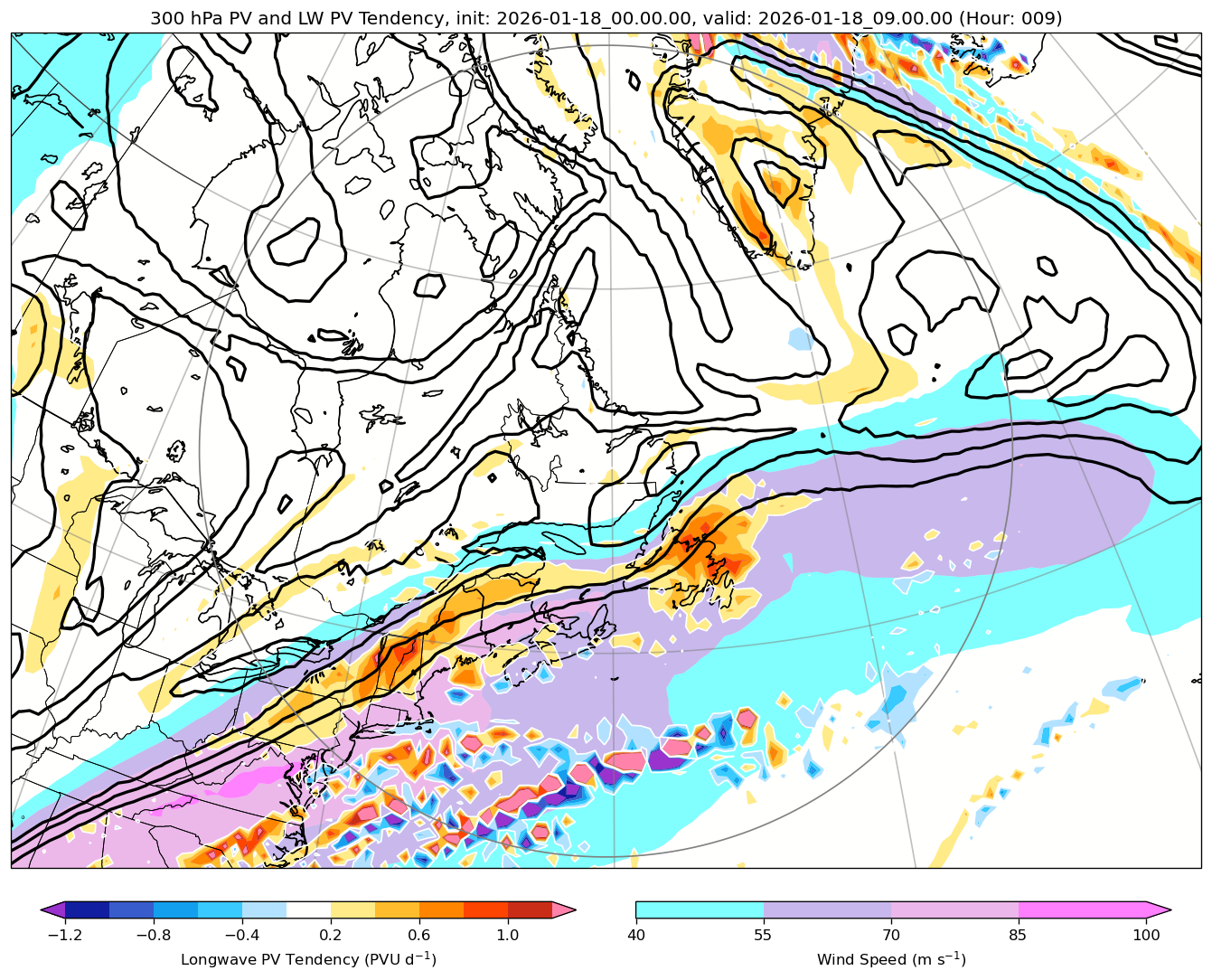The height and width of the screenshot is (980, 1212).
Task: Click the light pink 70–85 wind speed swatch
Action: [x=954, y=909]
